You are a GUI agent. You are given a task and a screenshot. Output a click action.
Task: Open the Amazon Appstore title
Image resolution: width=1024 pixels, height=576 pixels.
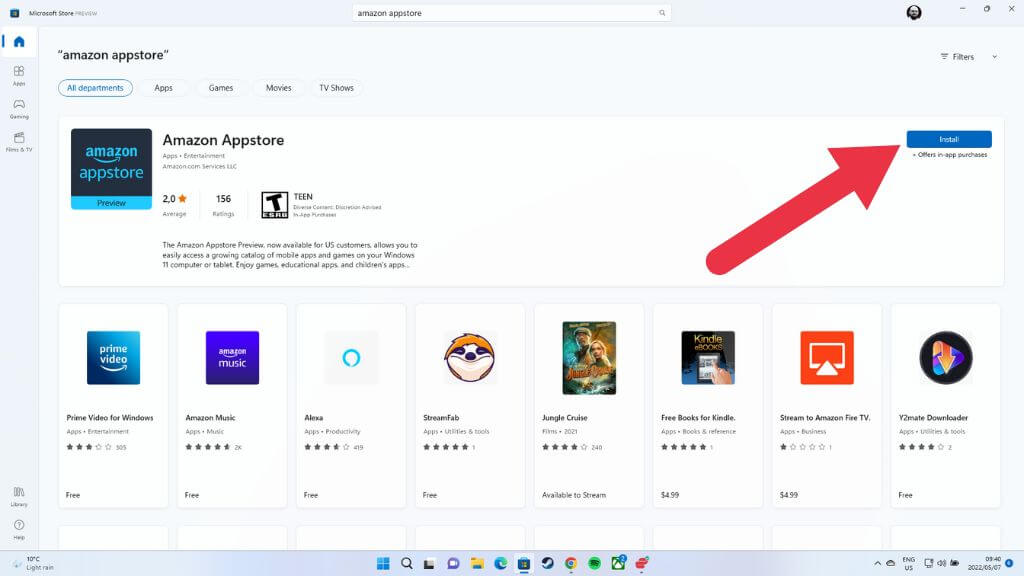tap(223, 140)
